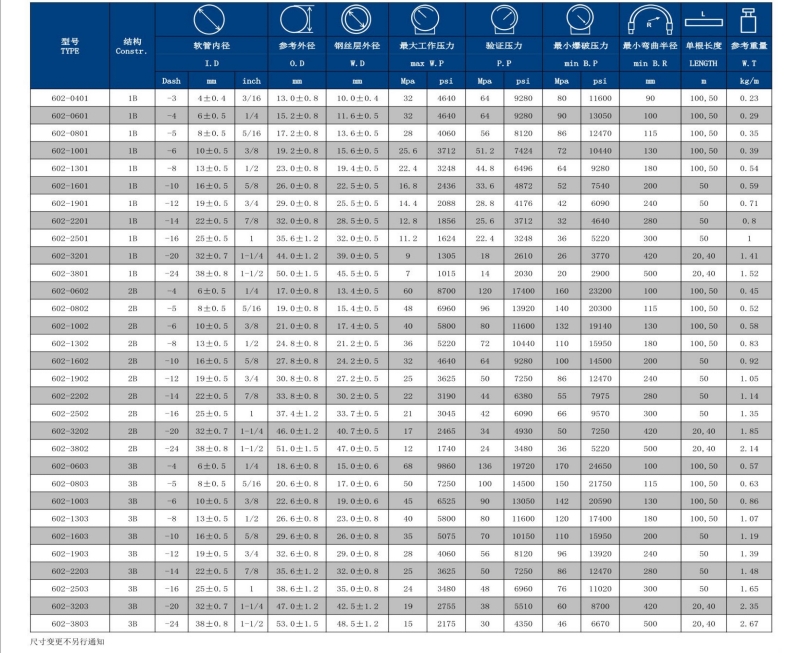Select the Constr. column header
The width and height of the screenshot is (800, 653).
[x=132, y=46]
